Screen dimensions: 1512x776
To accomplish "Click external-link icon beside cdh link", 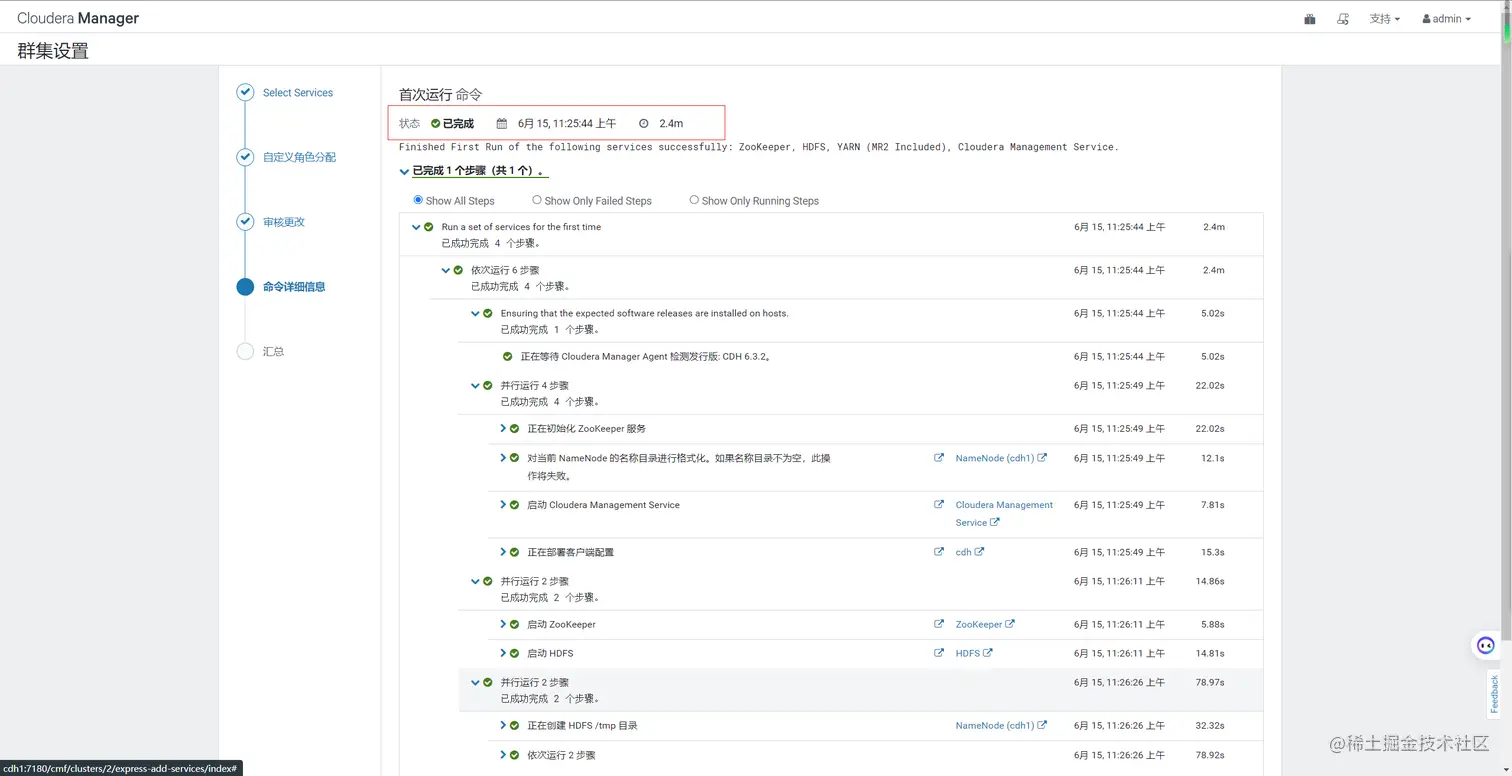I will pos(980,552).
